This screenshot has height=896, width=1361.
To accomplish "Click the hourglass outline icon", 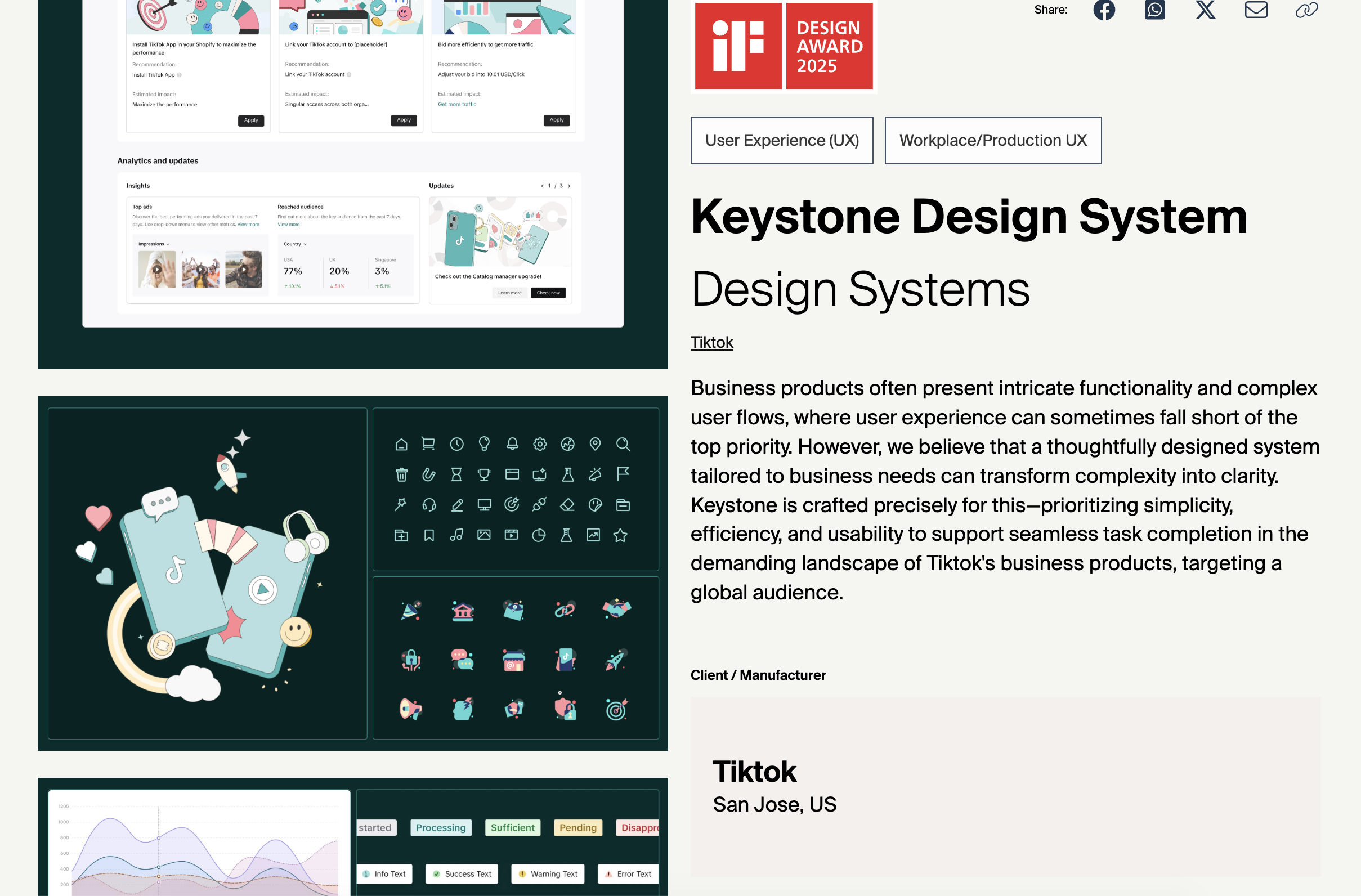I will pyautogui.click(x=456, y=474).
